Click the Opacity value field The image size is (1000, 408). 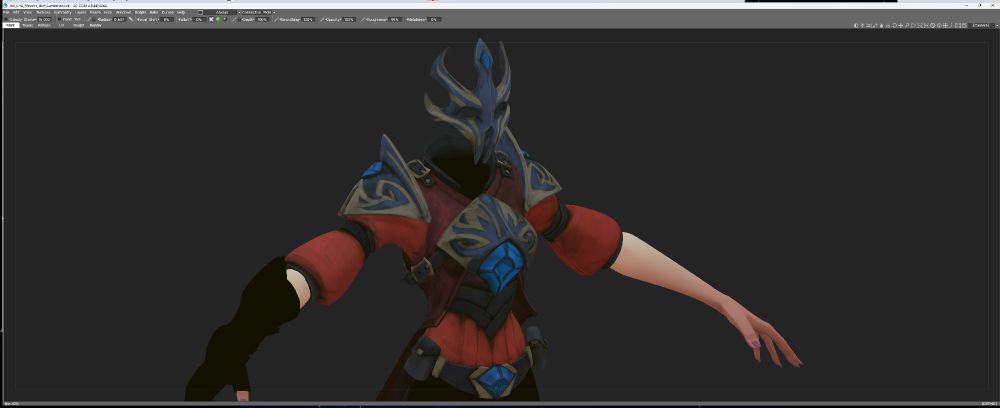[x=349, y=20]
